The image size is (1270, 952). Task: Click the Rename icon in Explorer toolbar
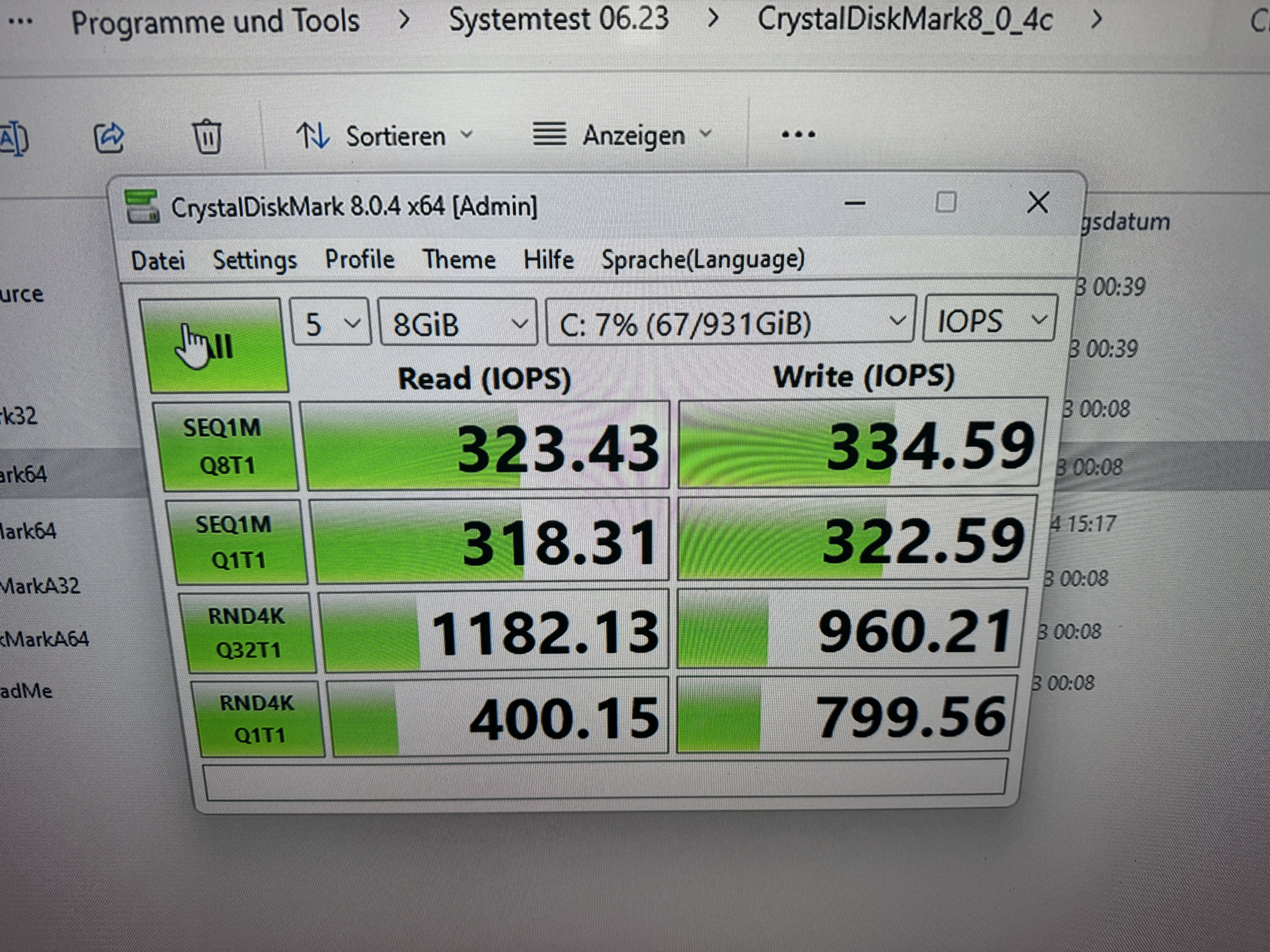[14, 139]
